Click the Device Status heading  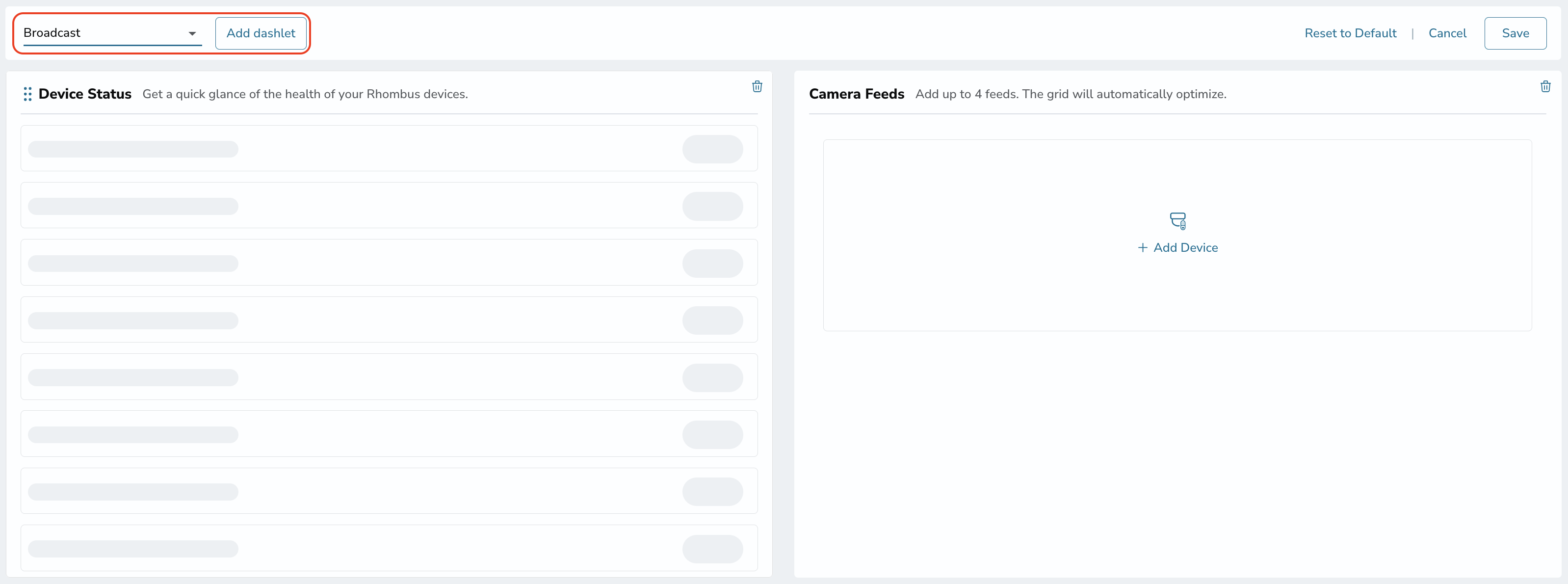84,94
